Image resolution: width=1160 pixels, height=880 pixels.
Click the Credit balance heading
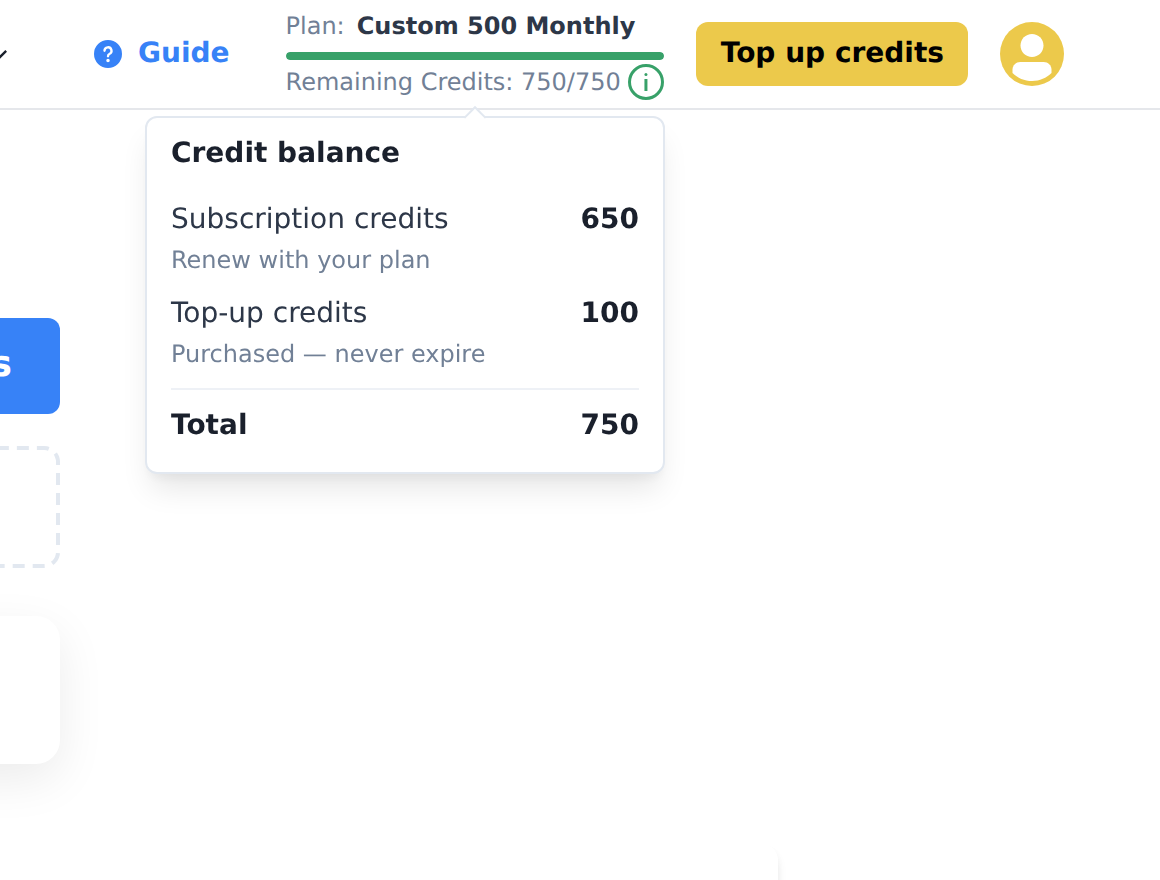coord(286,152)
